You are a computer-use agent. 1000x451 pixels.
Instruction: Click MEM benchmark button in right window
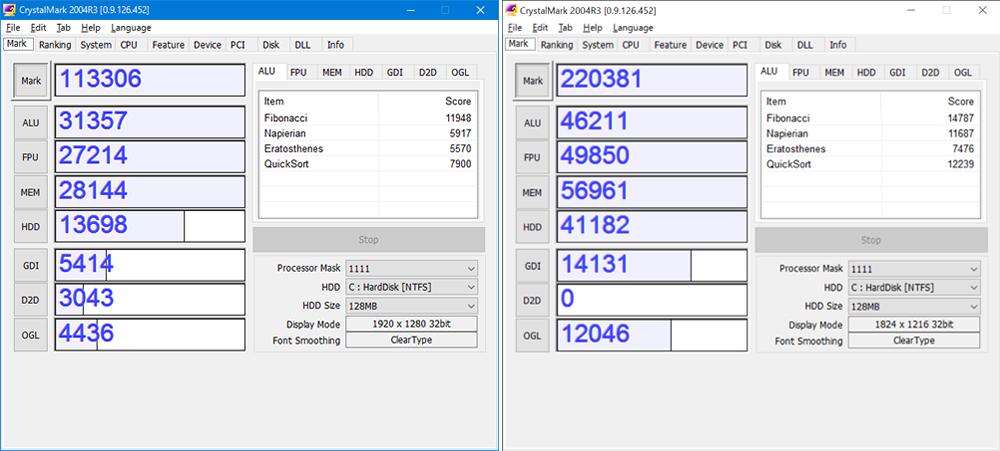tap(533, 192)
